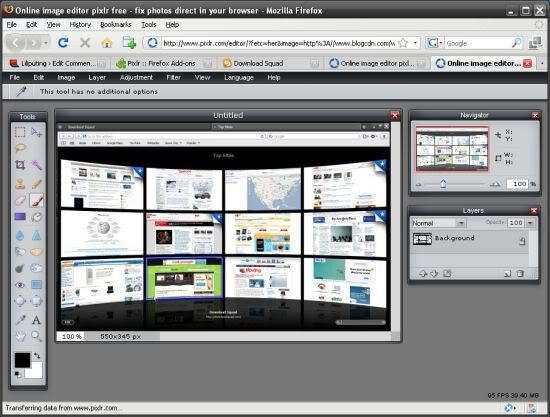Select the Clone Stamp tool

[20, 183]
